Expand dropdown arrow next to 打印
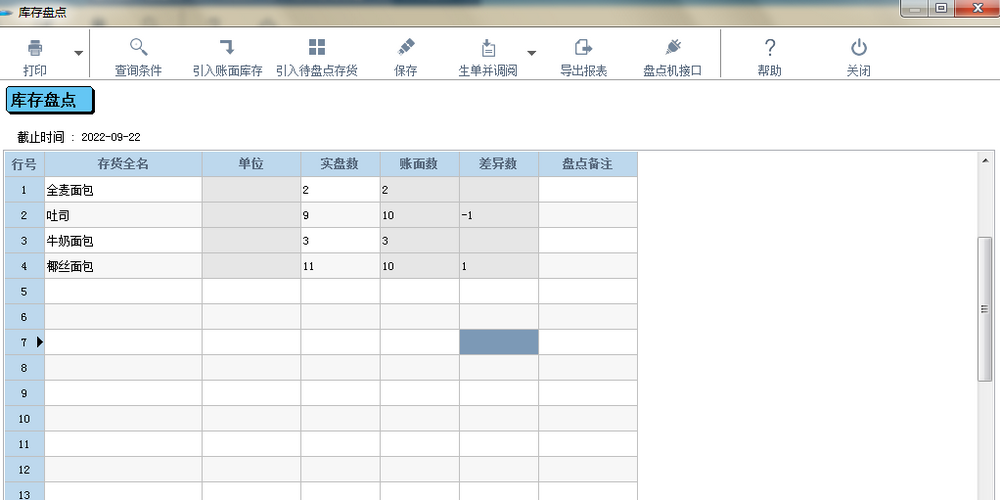Image resolution: width=1000 pixels, height=500 pixels. coord(78,53)
